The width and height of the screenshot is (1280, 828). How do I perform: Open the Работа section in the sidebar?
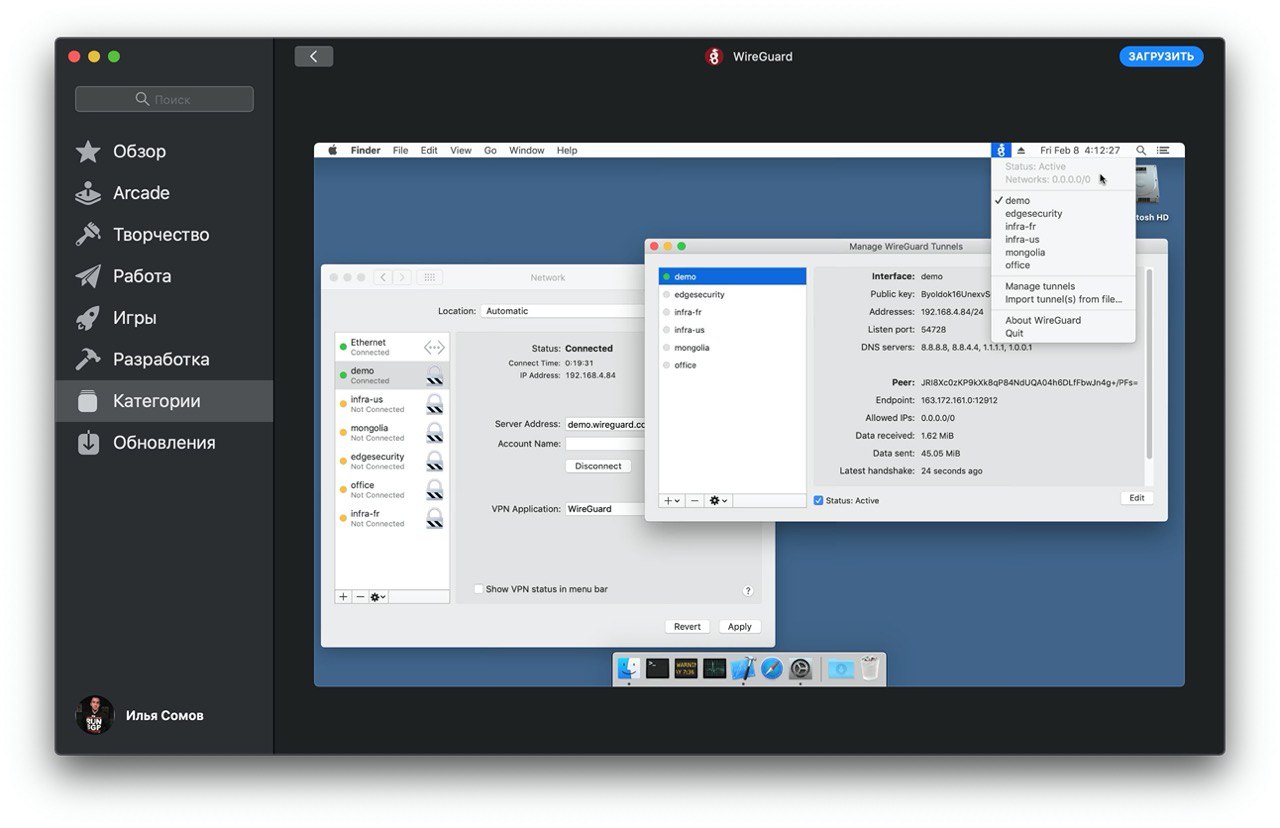pyautogui.click(x=164, y=276)
